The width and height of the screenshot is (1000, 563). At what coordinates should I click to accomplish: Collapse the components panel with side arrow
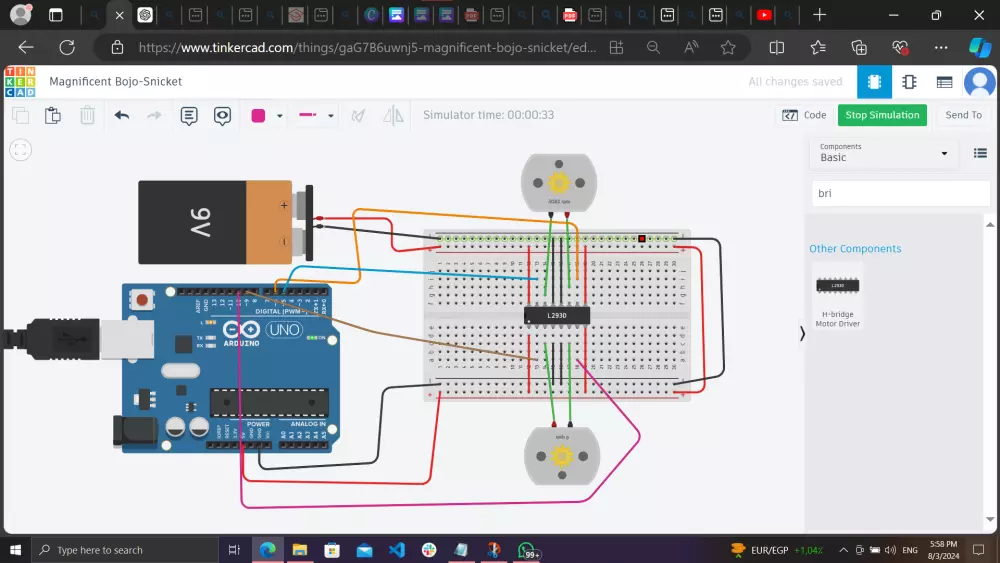point(802,334)
